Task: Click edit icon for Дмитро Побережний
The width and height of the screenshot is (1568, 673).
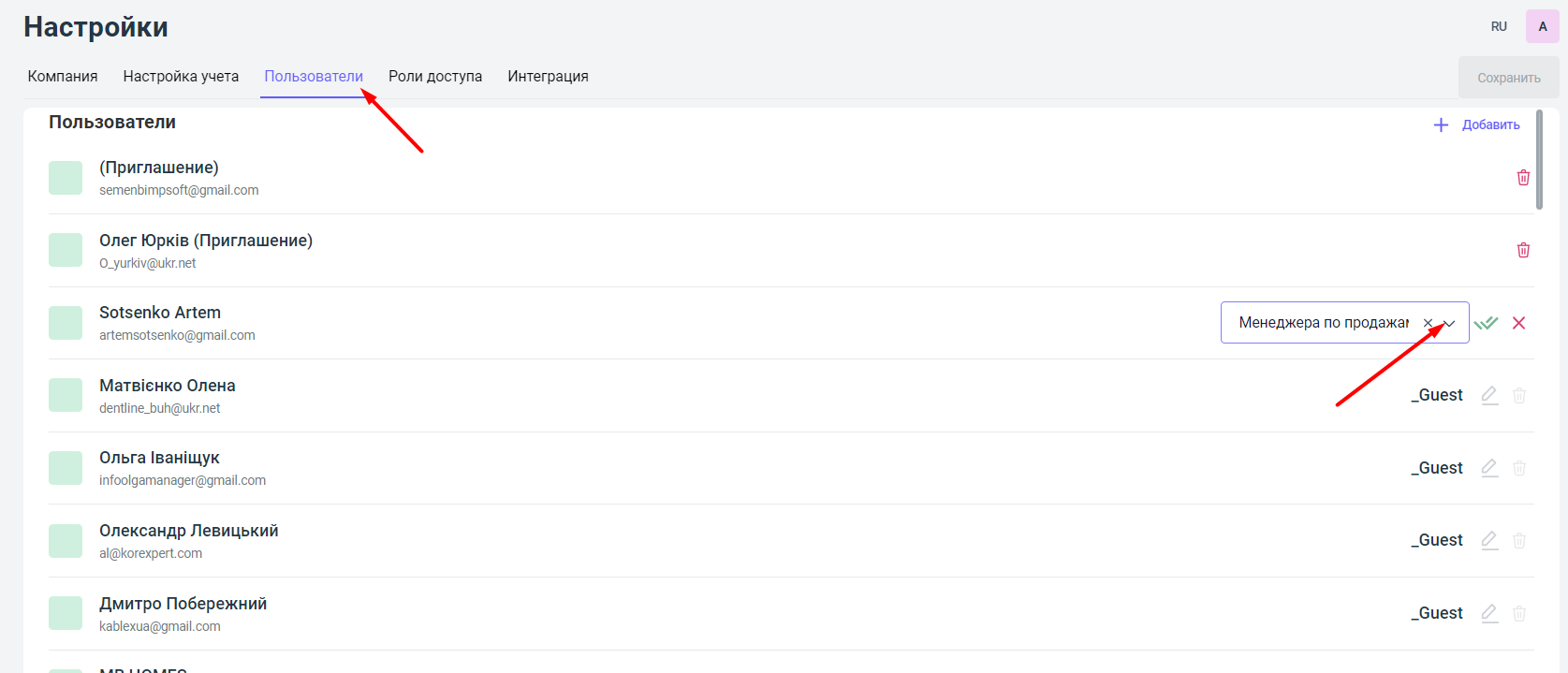Action: tap(1489, 613)
